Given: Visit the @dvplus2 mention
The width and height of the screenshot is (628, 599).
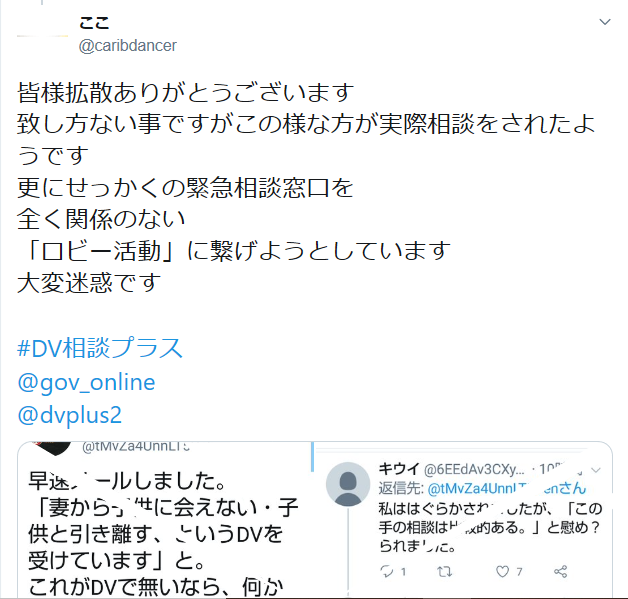Looking at the screenshot, I should click(x=69, y=415).
